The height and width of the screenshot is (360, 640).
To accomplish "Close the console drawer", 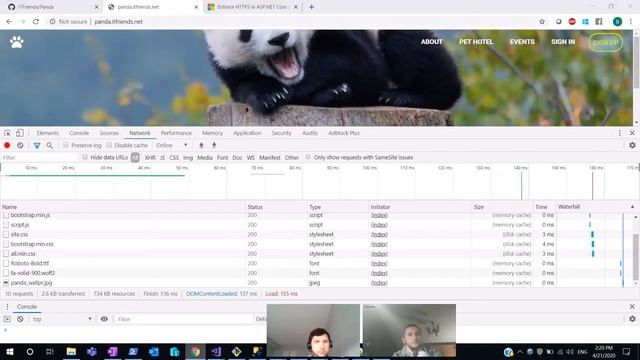I will [x=632, y=307].
